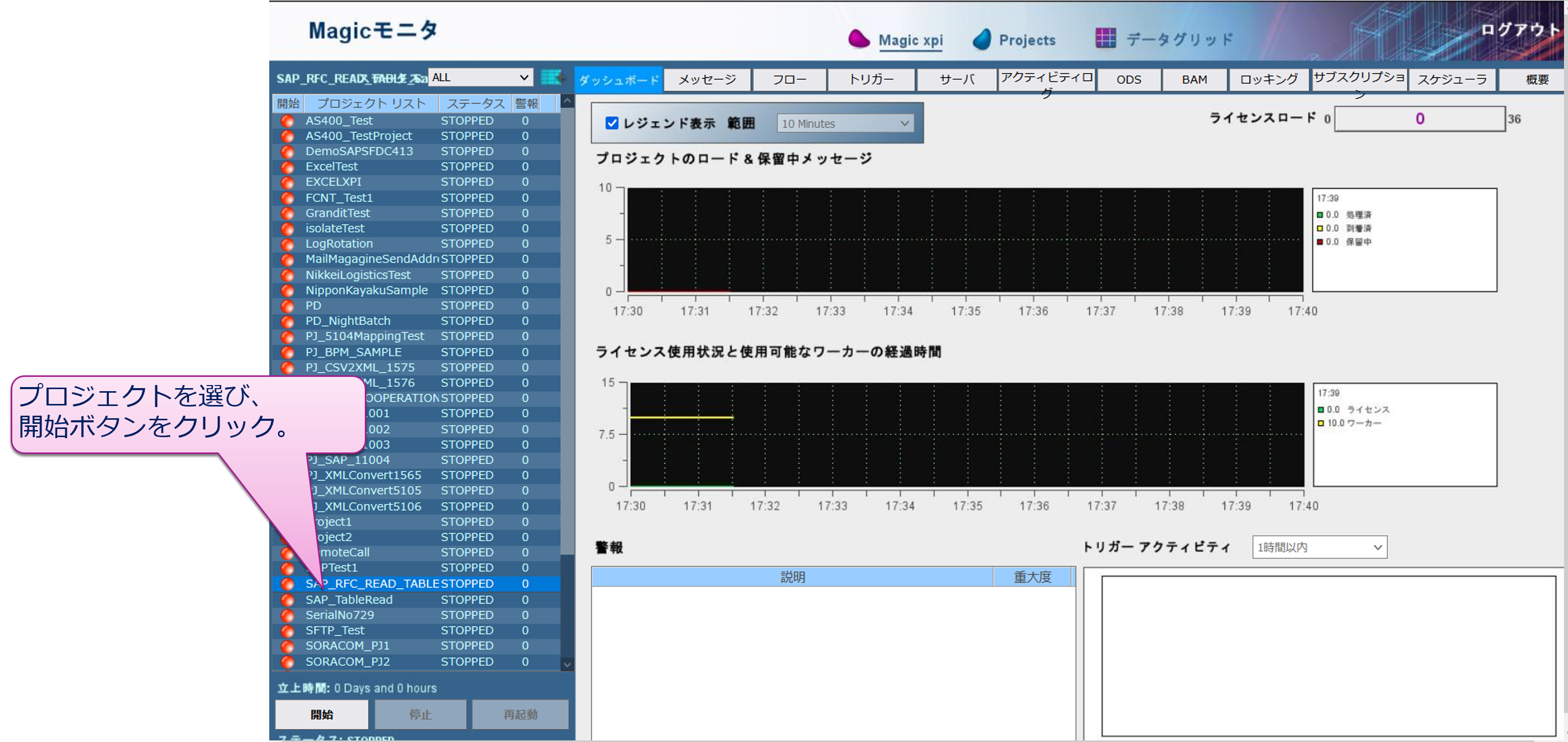Viewport: 1568px width, 742px height.
Task: Select the SAP_TableRead project row
Action: coord(417,600)
